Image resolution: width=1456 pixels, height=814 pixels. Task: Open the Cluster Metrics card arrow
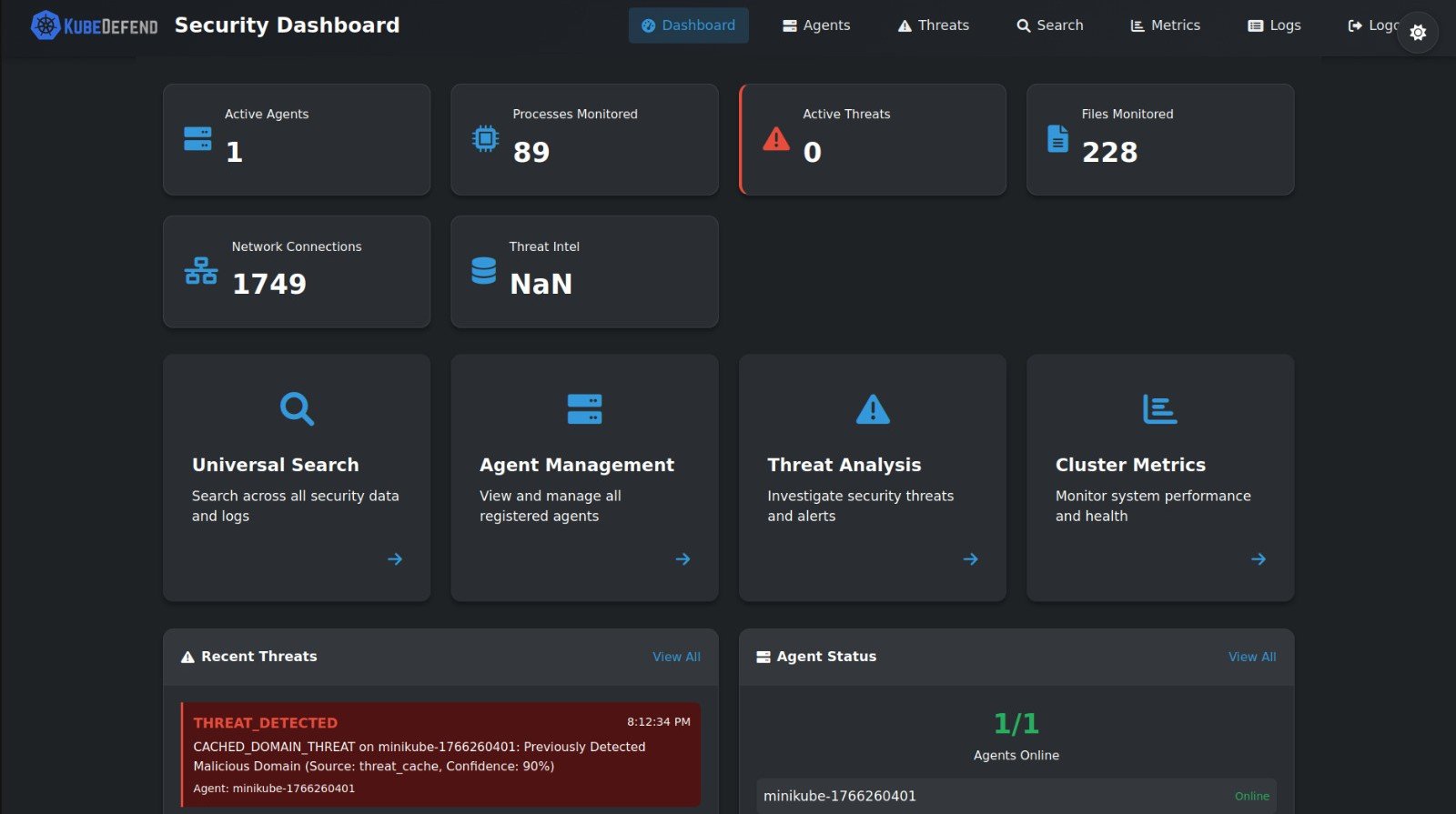[1259, 559]
